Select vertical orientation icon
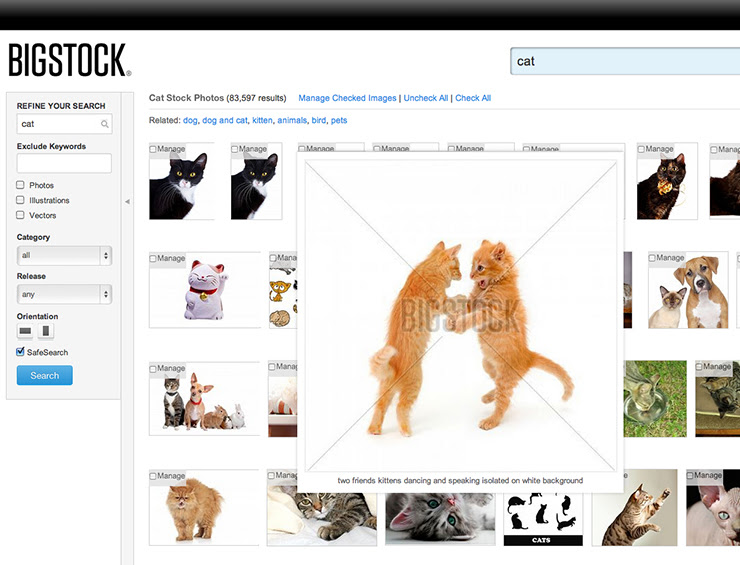This screenshot has height=565, width=740. 46,331
